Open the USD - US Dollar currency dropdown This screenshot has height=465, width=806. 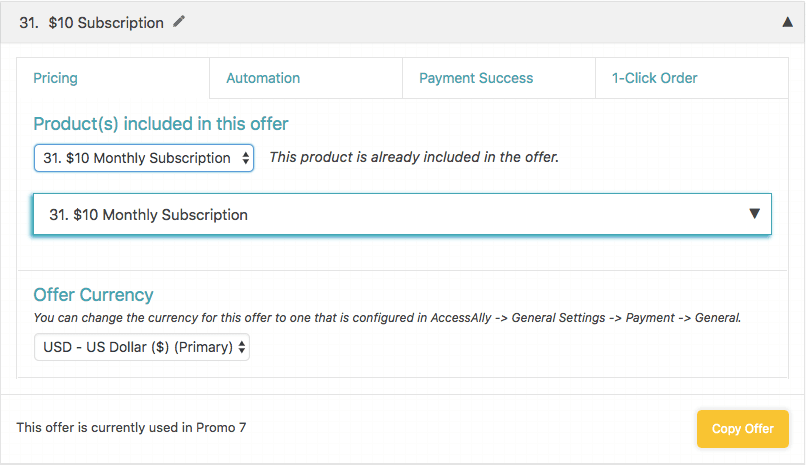[142, 347]
